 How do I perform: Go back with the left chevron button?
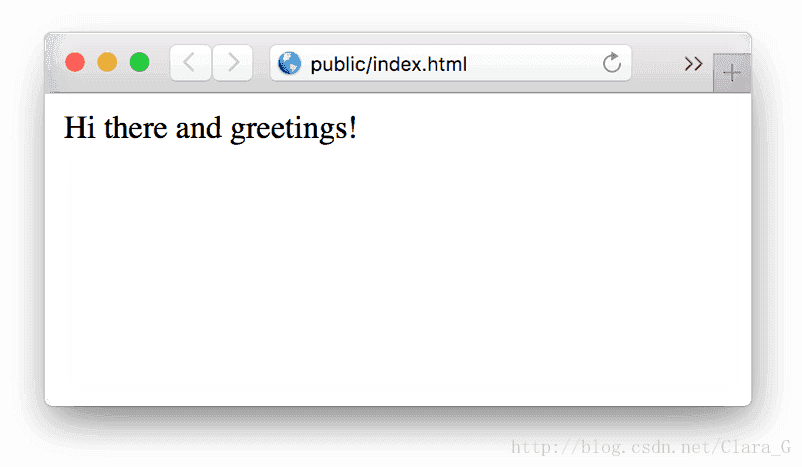tap(190, 63)
